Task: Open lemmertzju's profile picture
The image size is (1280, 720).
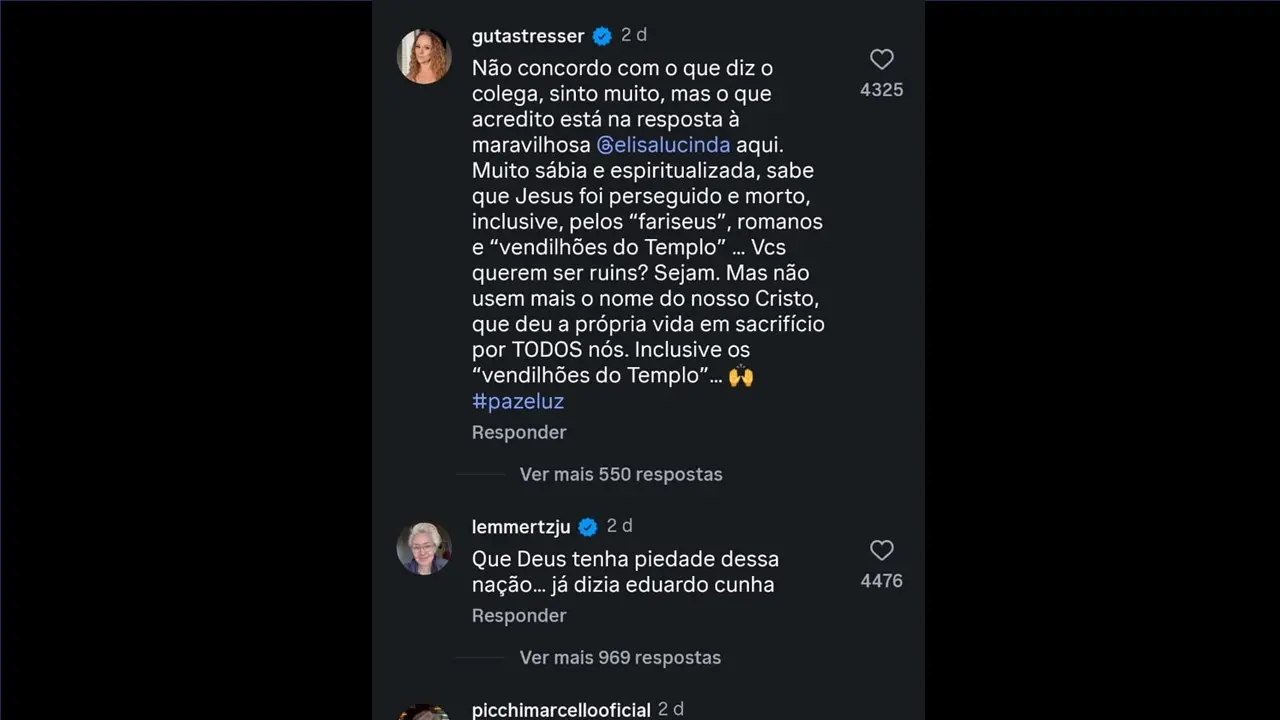Action: coord(424,547)
